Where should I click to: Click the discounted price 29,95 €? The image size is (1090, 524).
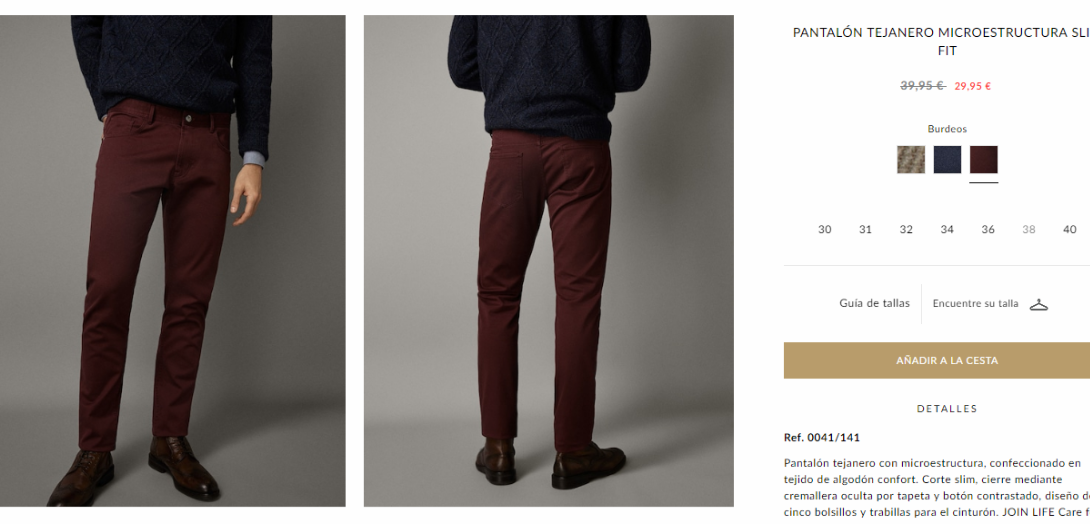point(973,86)
